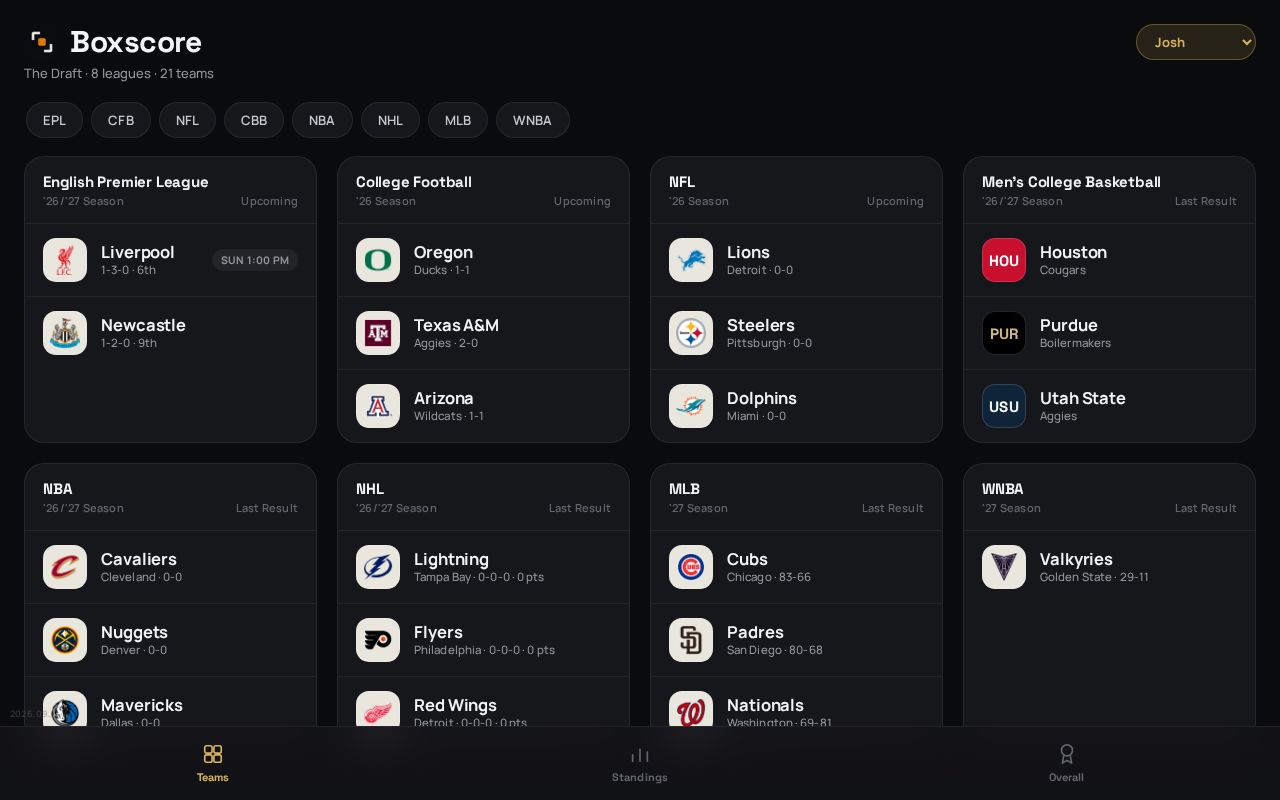Click the Houston team name
1280x800 pixels.
click(1073, 252)
